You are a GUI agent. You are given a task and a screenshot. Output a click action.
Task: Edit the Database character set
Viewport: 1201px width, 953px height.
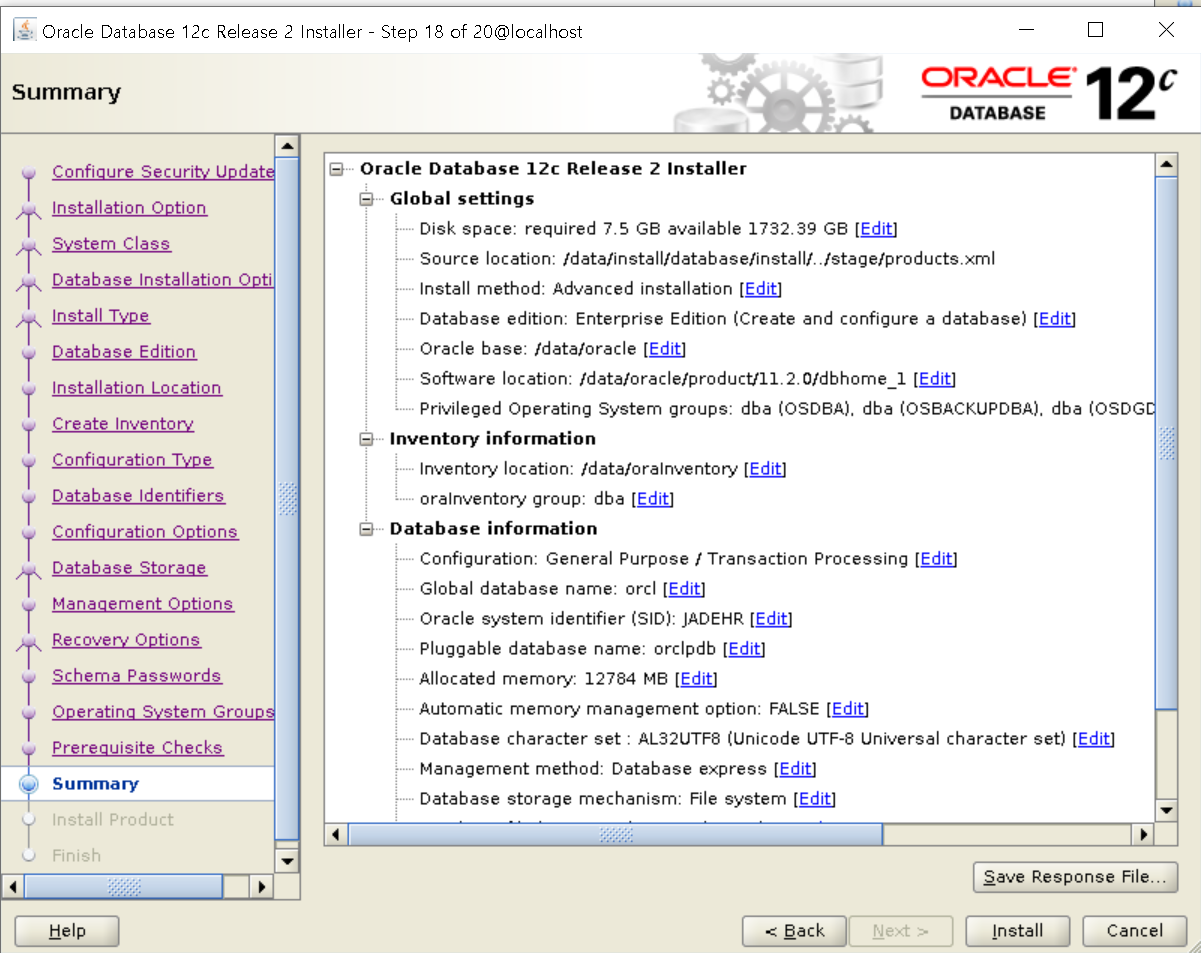[x=1094, y=739]
